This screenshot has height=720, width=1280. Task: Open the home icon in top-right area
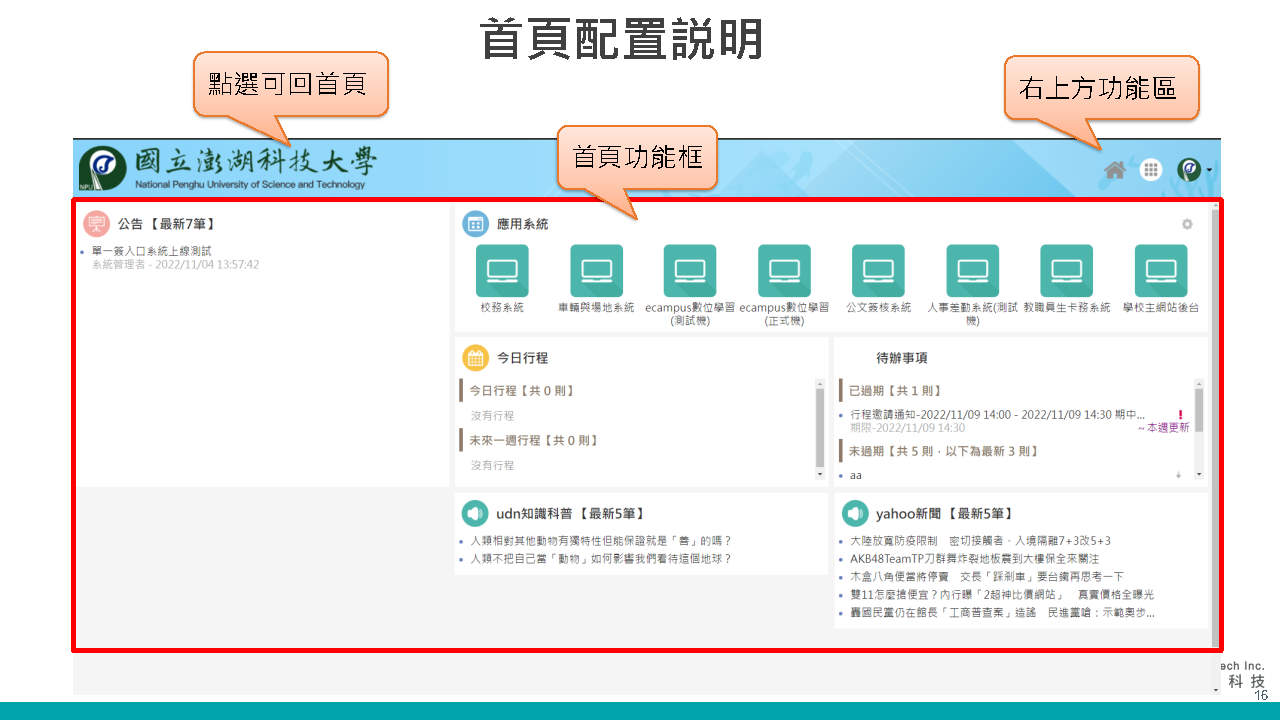[1115, 170]
